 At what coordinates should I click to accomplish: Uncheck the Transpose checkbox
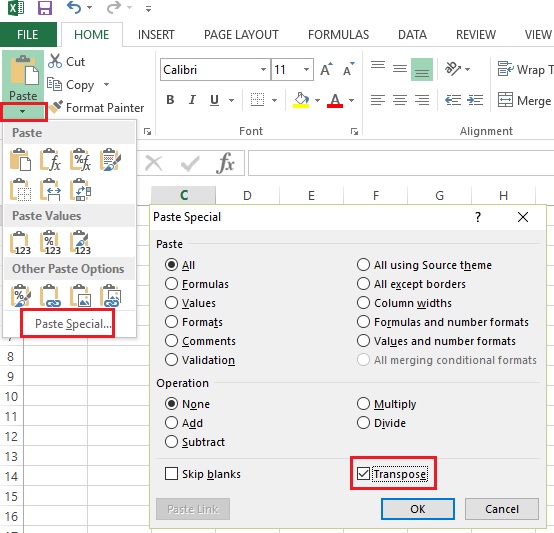pyautogui.click(x=363, y=473)
